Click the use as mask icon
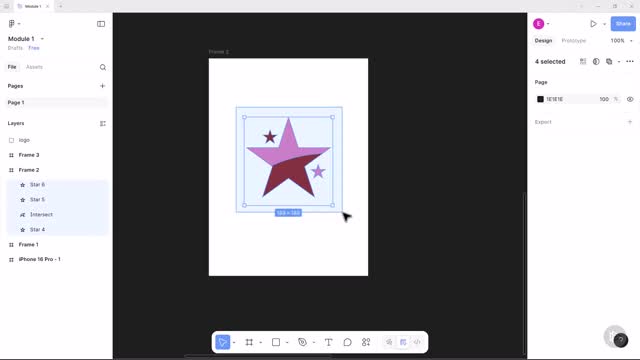The image size is (640, 360). (596, 62)
